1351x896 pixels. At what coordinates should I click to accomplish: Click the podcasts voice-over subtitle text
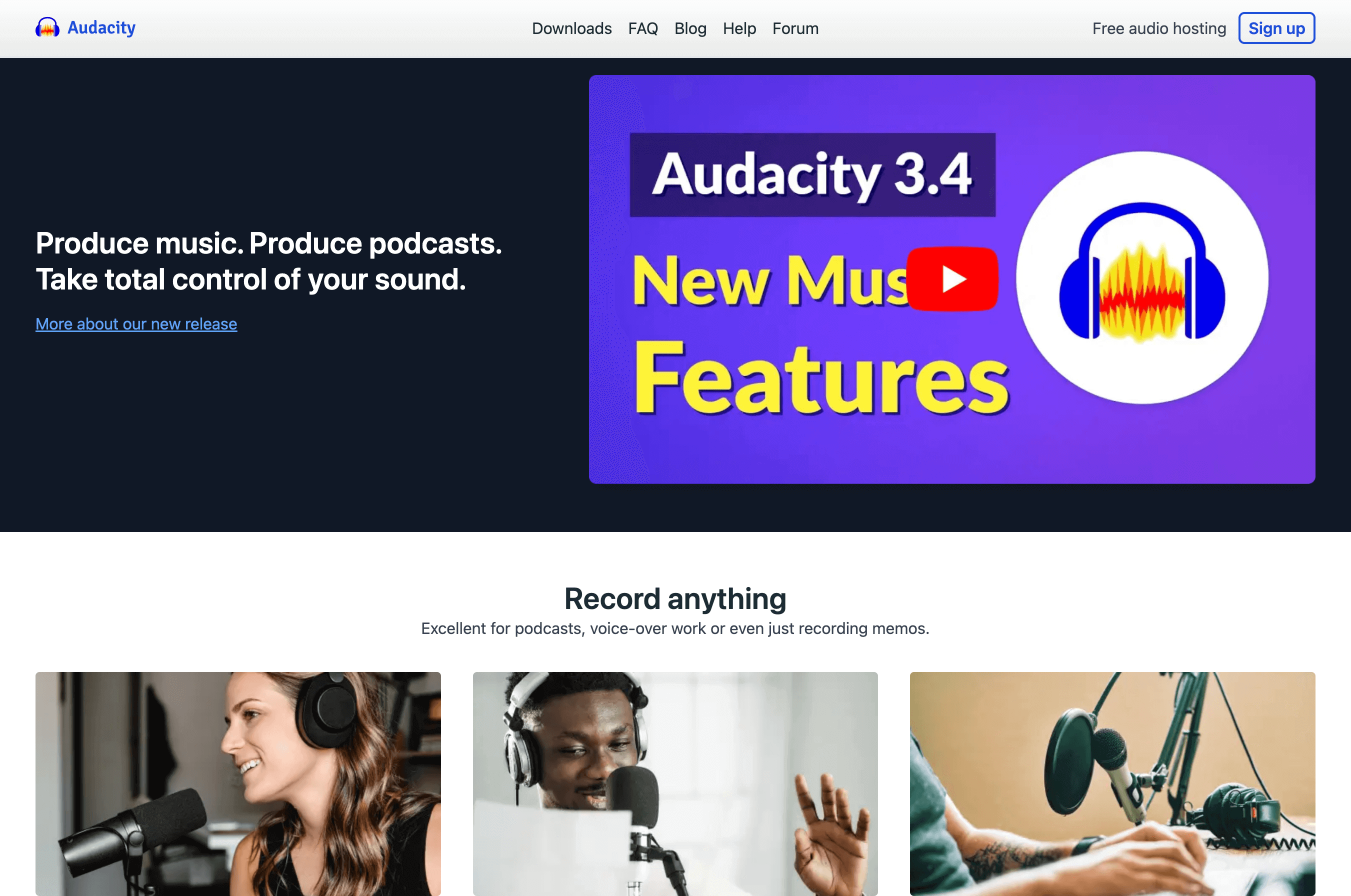click(675, 628)
